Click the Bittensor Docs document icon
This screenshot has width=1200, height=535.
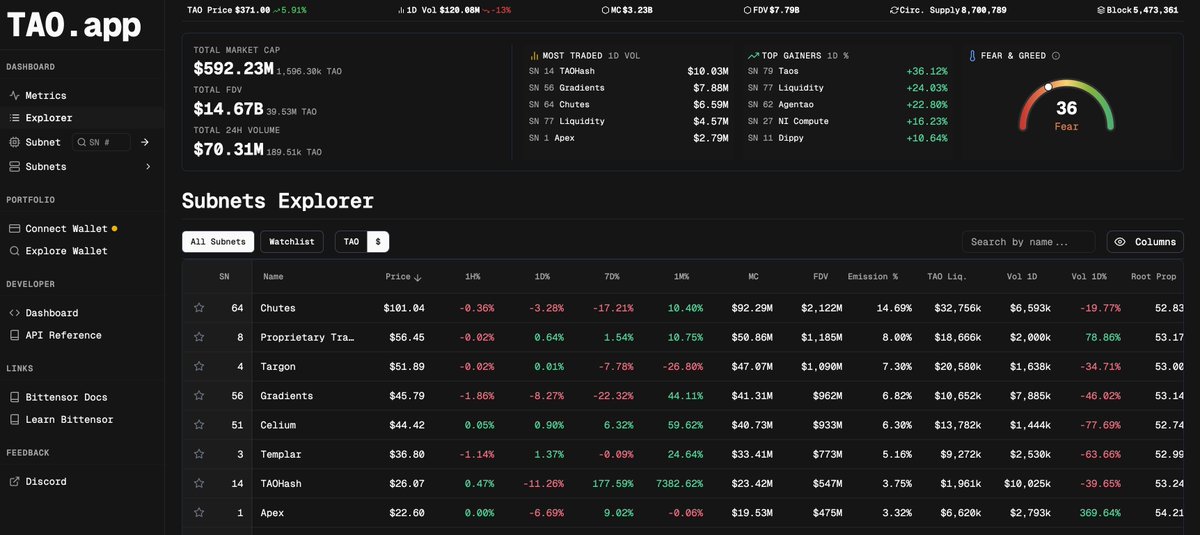(14, 396)
